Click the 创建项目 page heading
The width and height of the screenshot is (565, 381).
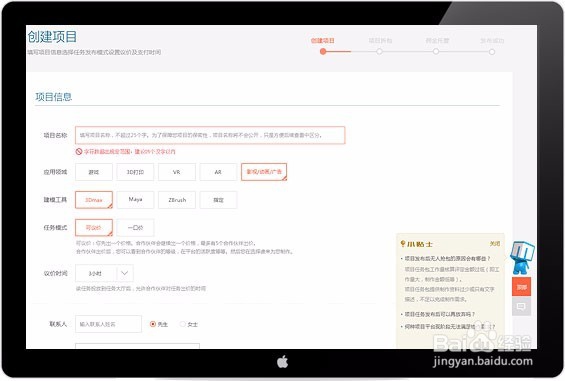(x=52, y=37)
